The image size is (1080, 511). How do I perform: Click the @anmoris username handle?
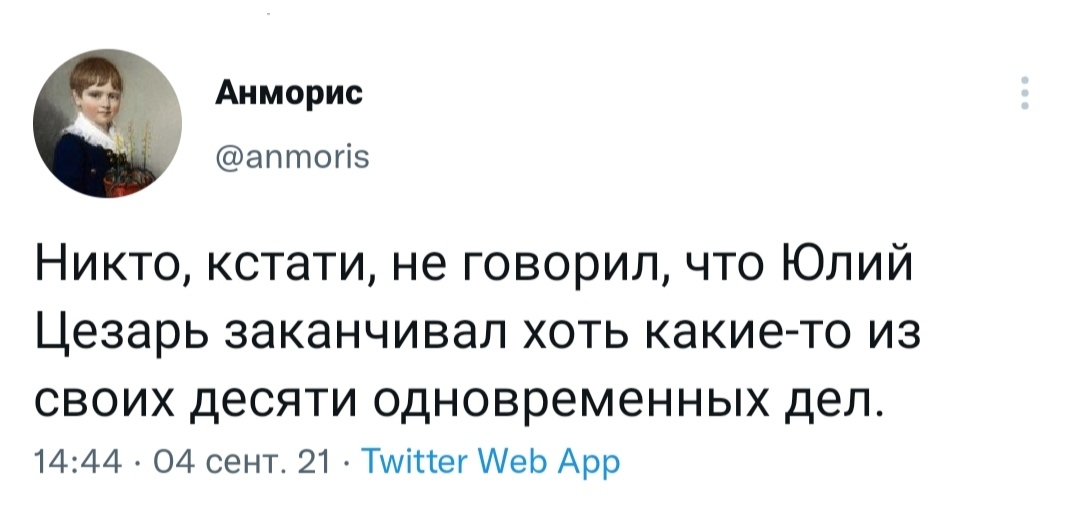pyautogui.click(x=292, y=156)
